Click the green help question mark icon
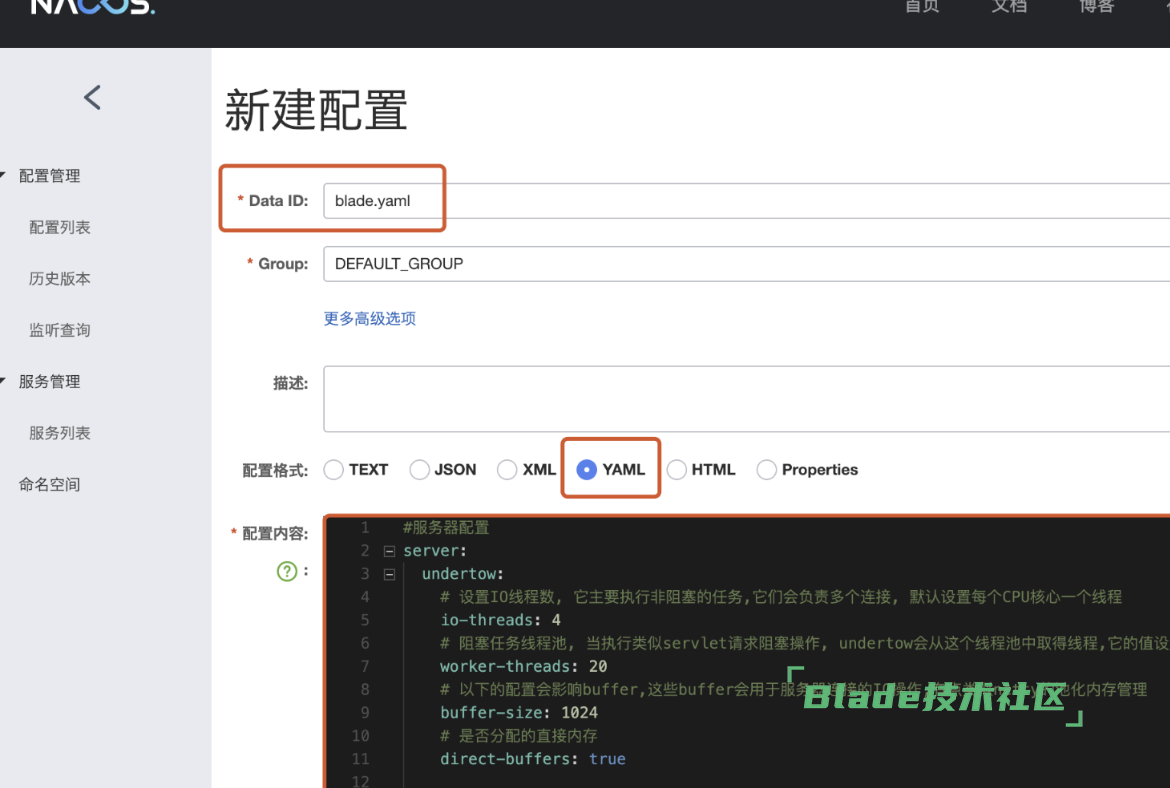The image size is (1170, 788). (287, 571)
